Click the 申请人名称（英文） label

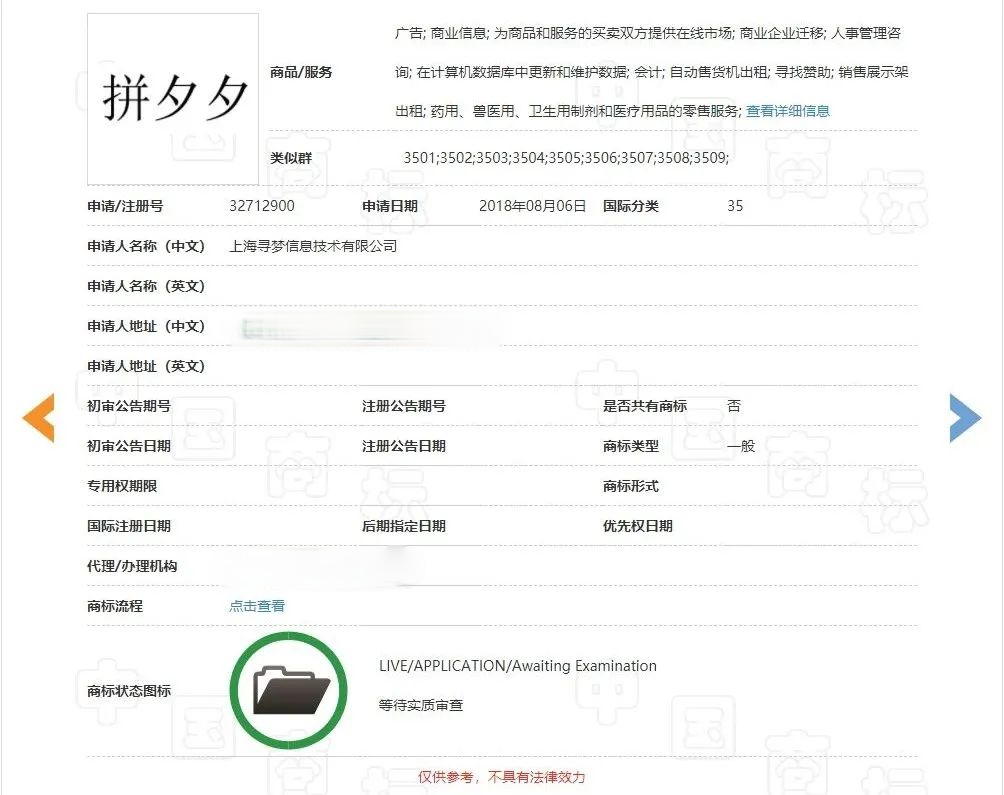[146, 286]
